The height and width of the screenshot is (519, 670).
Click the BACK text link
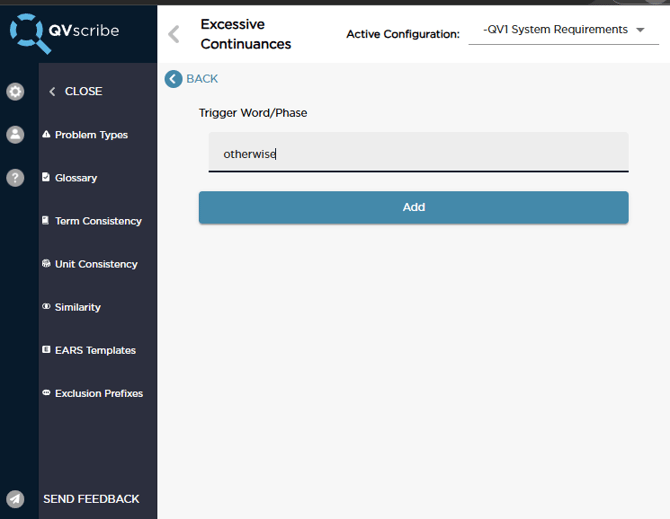pos(202,79)
